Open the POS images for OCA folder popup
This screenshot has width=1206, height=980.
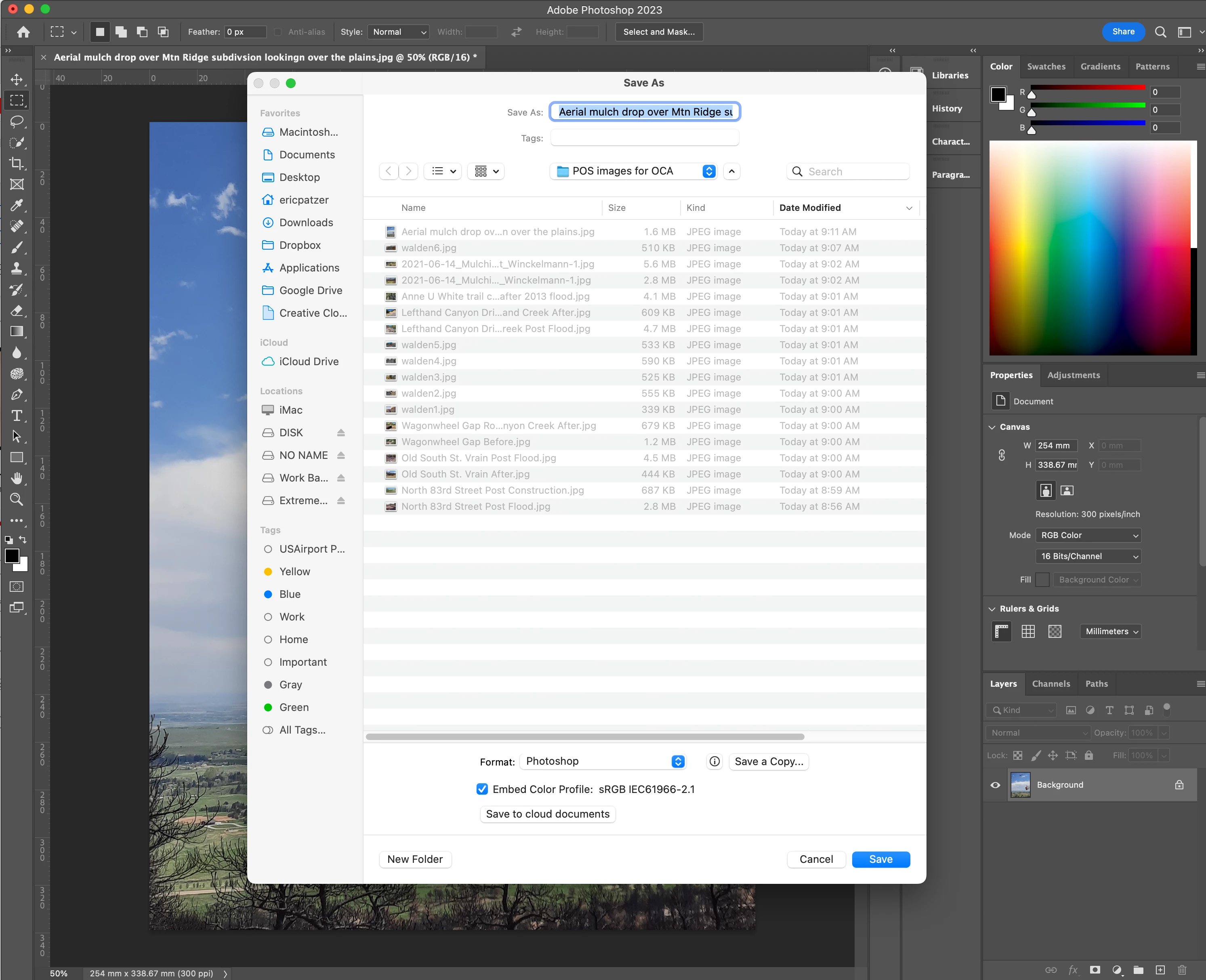click(633, 171)
